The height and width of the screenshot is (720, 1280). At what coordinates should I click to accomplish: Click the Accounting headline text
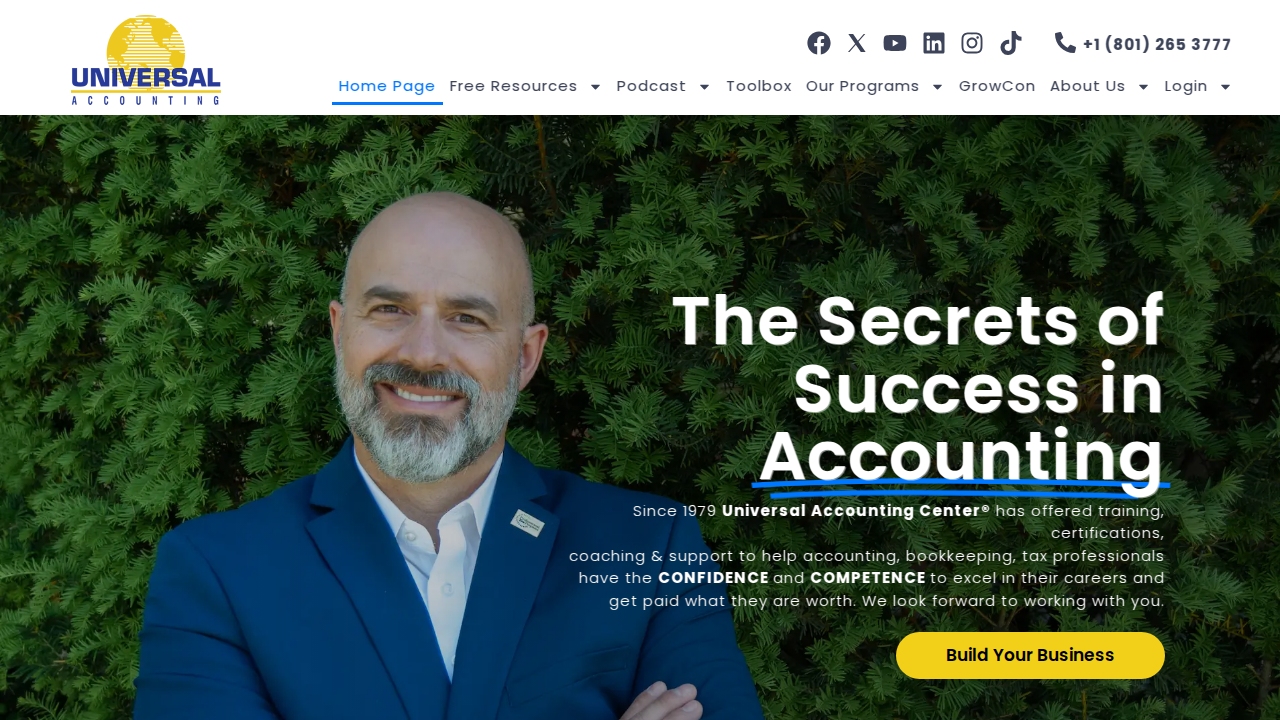[x=961, y=457]
